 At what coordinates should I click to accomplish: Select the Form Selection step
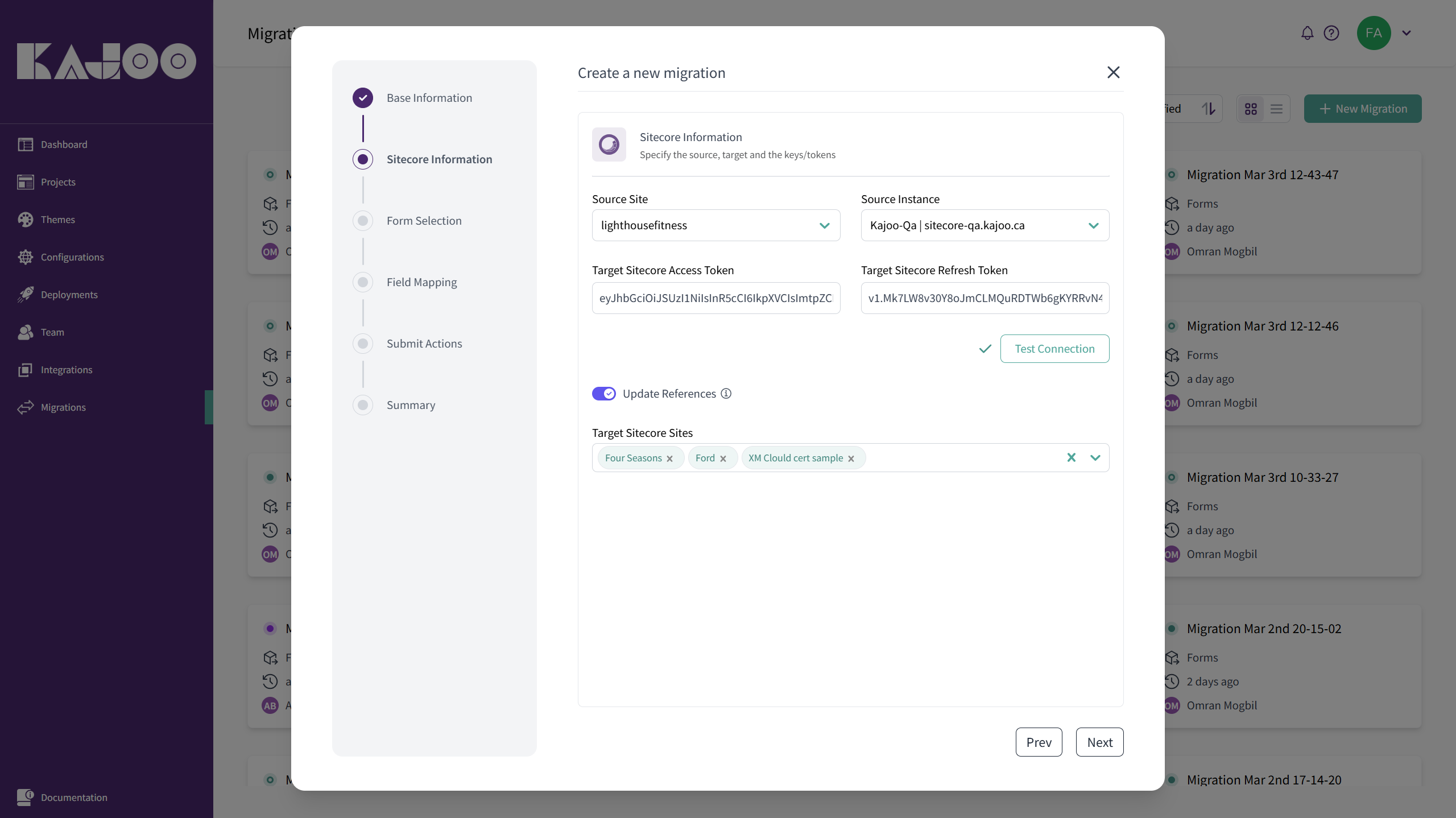(424, 221)
